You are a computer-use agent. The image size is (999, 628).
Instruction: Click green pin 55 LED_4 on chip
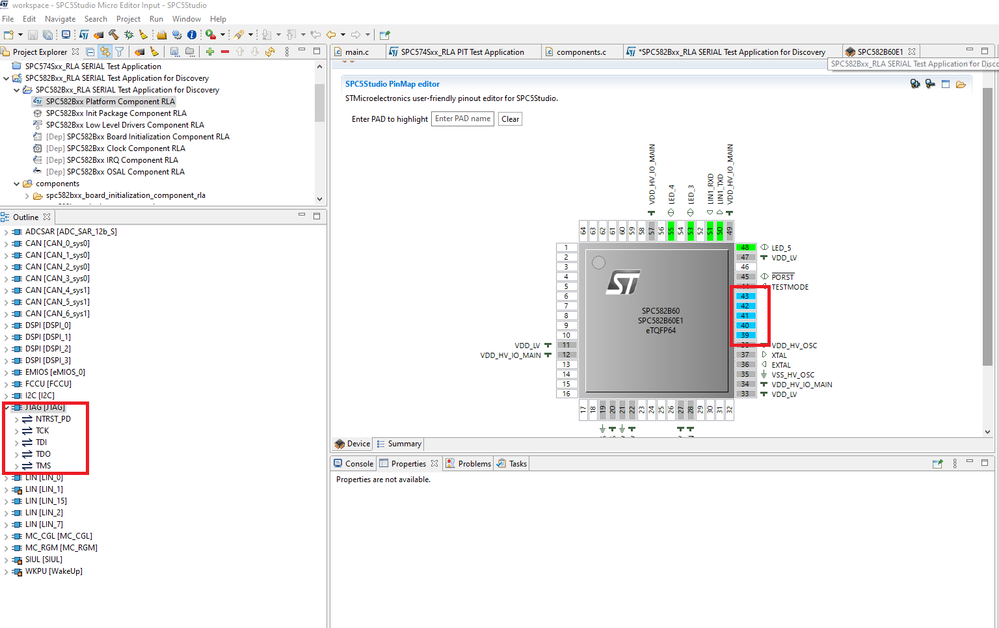(671, 231)
